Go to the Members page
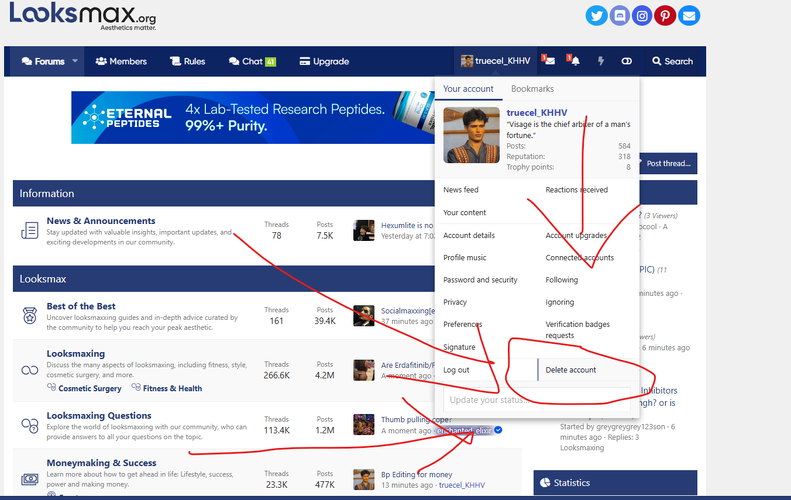This screenshot has height=500, width=791. coord(121,61)
